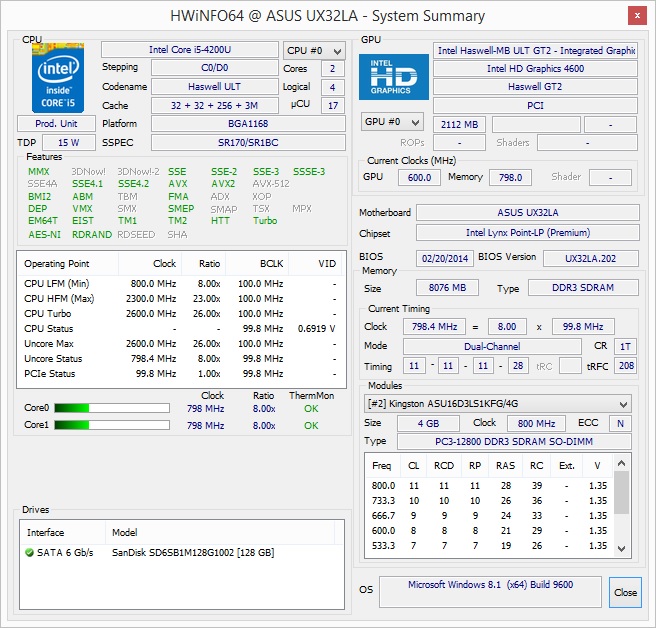The width and height of the screenshot is (656, 628).
Task: Click the Close button
Action: point(625,592)
